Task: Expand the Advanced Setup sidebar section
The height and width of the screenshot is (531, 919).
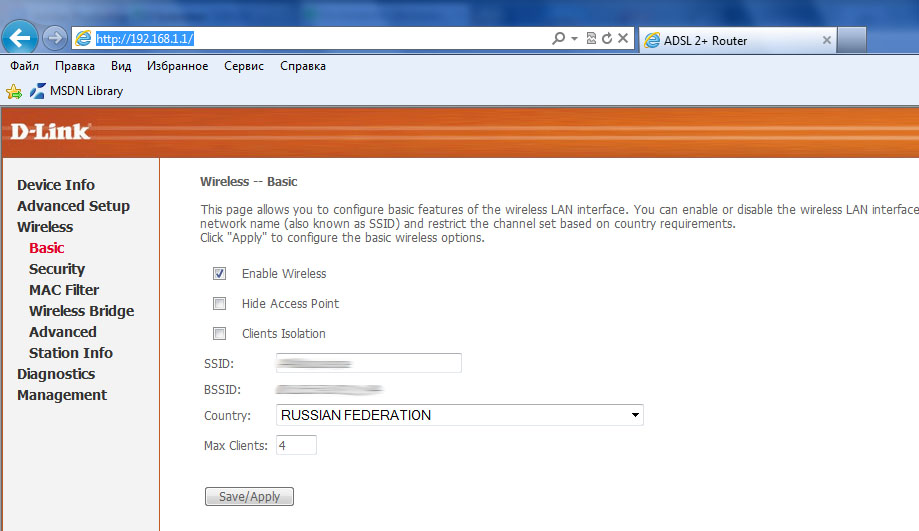Action: tap(73, 206)
